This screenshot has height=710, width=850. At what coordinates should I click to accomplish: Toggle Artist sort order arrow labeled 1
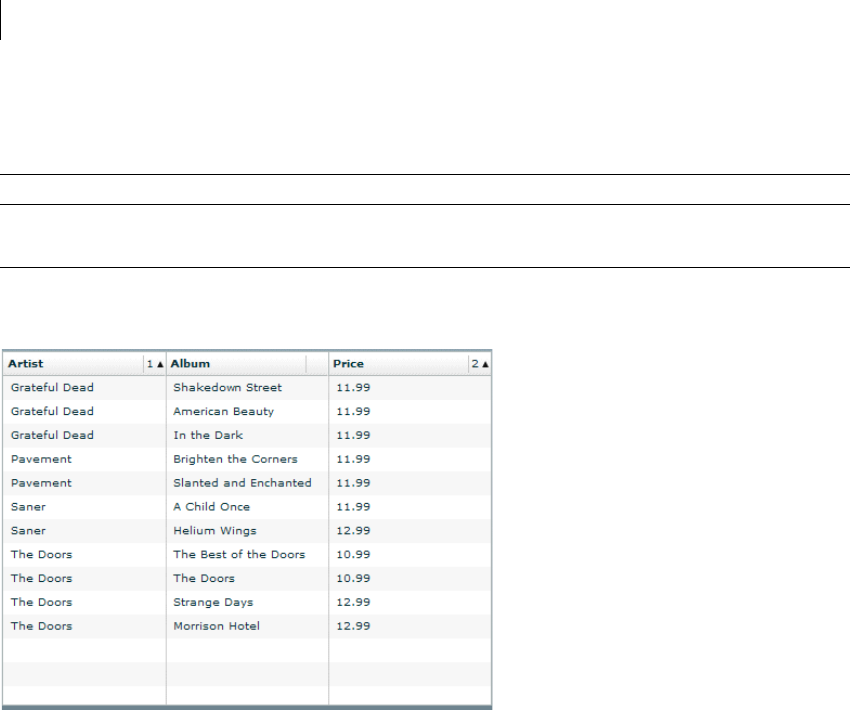coord(154,364)
